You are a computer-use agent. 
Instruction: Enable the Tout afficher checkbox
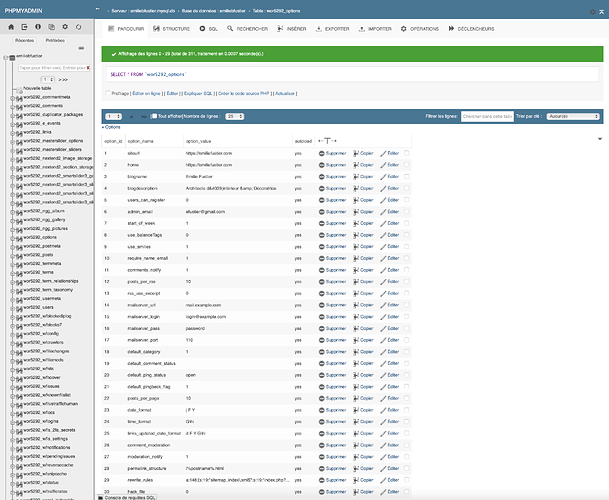pos(154,116)
